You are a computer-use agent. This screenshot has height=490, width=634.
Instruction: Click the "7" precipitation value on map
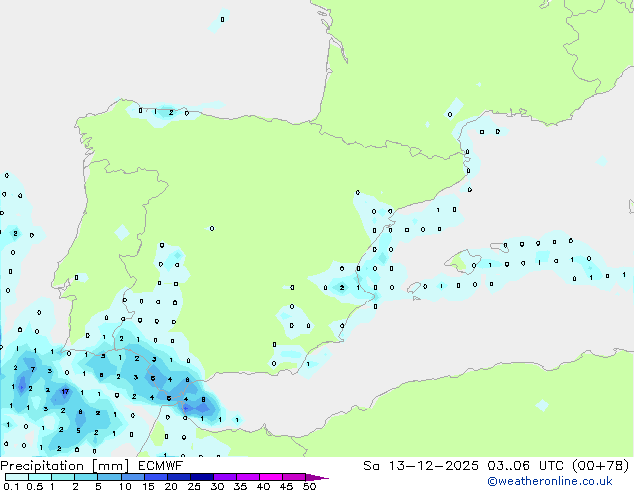click(33, 369)
